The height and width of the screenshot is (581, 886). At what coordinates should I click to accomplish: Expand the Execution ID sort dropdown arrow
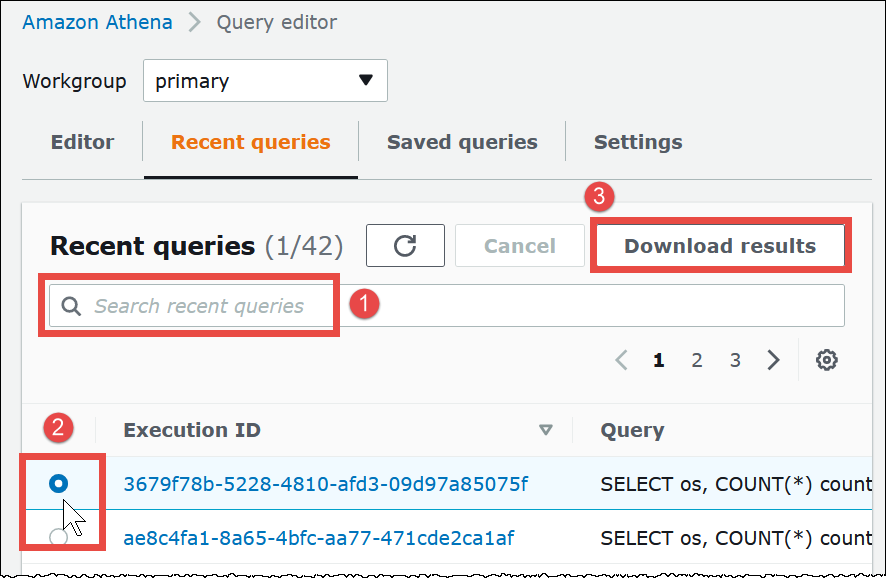tap(546, 430)
